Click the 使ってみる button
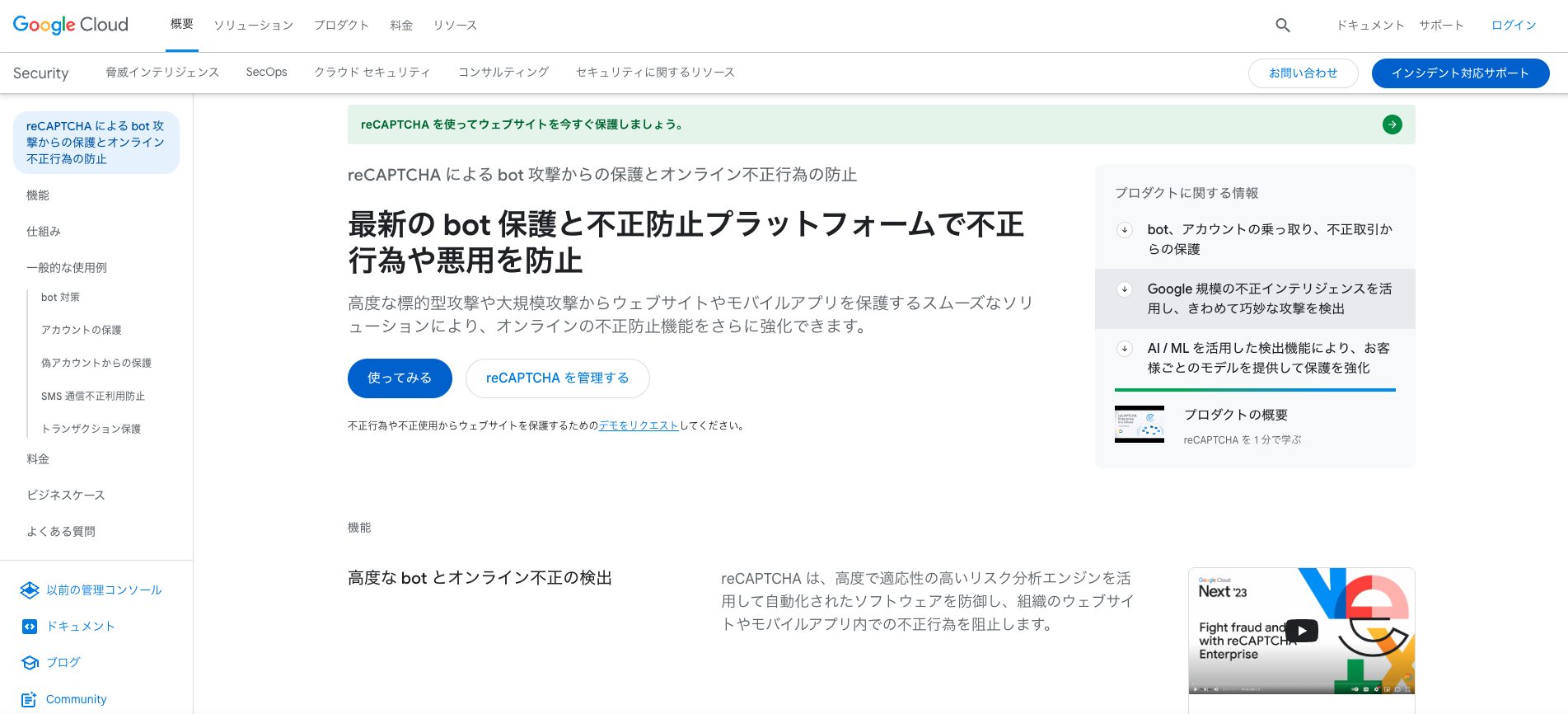This screenshot has height=714, width=1568. pos(400,378)
